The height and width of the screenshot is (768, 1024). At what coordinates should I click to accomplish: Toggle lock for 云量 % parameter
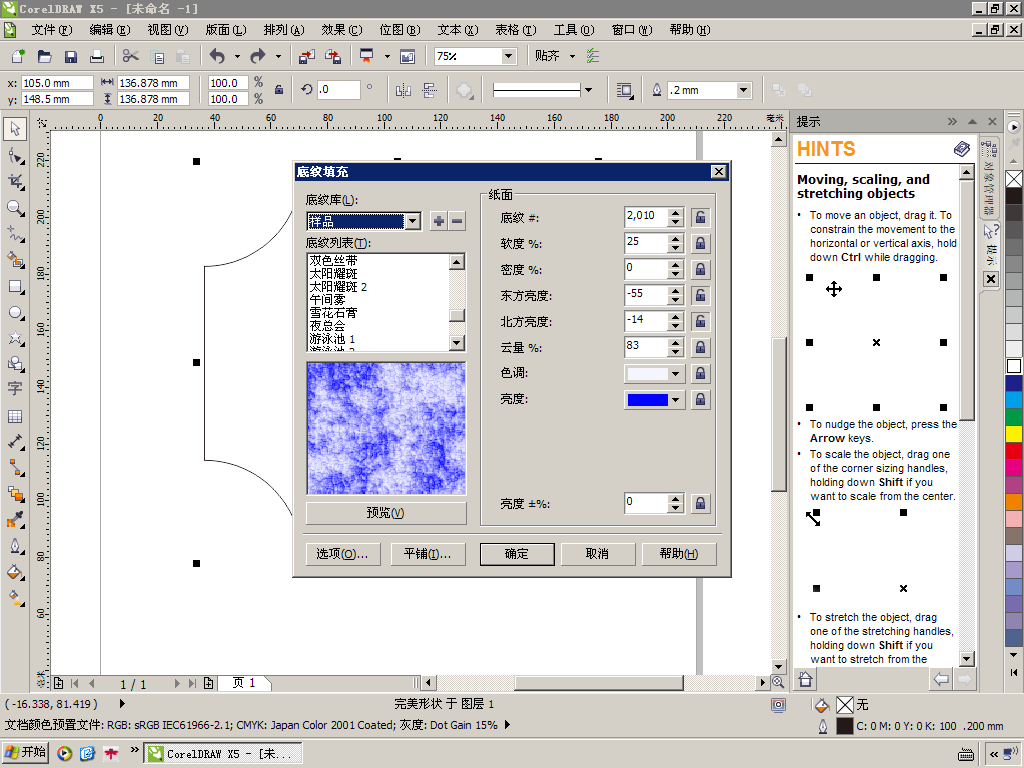[x=700, y=347]
